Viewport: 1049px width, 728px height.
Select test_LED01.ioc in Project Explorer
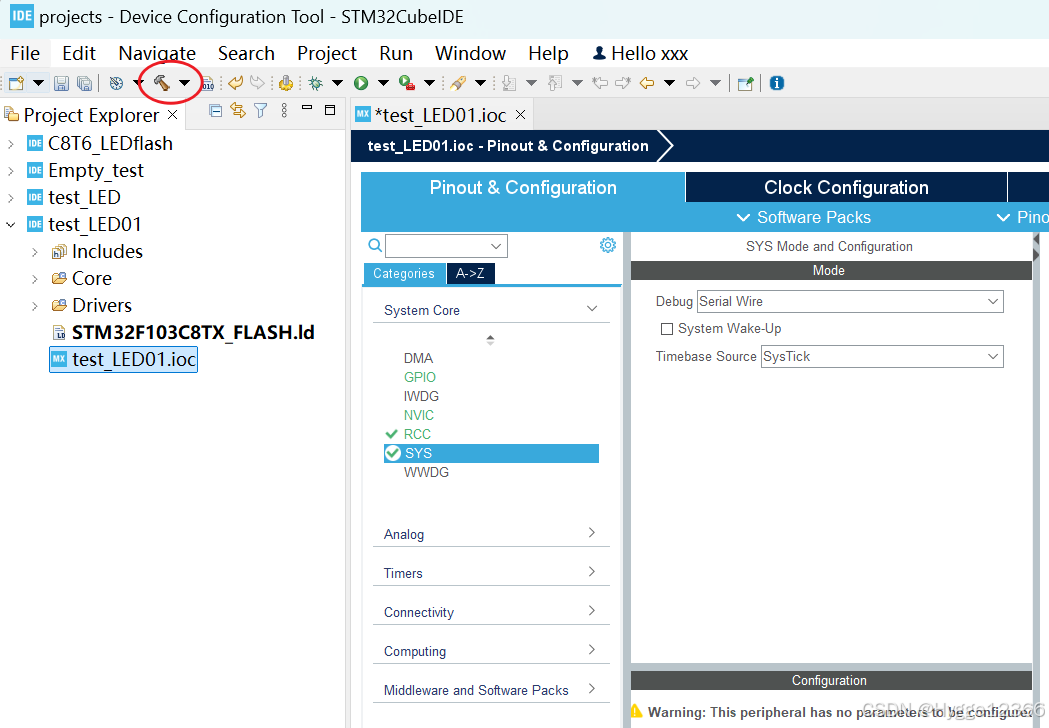(x=124, y=359)
